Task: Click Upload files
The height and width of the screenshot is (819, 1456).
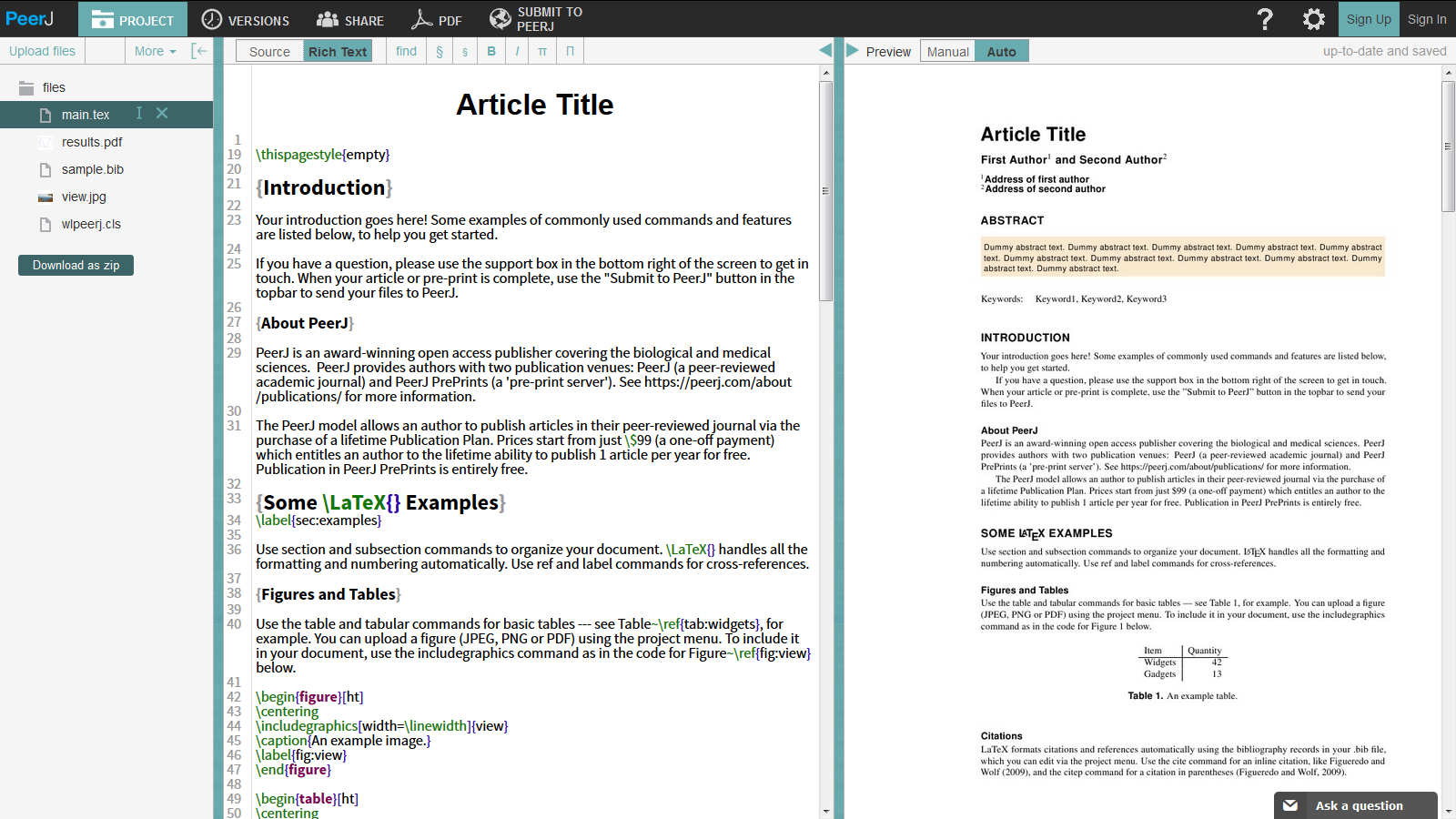Action: [43, 51]
